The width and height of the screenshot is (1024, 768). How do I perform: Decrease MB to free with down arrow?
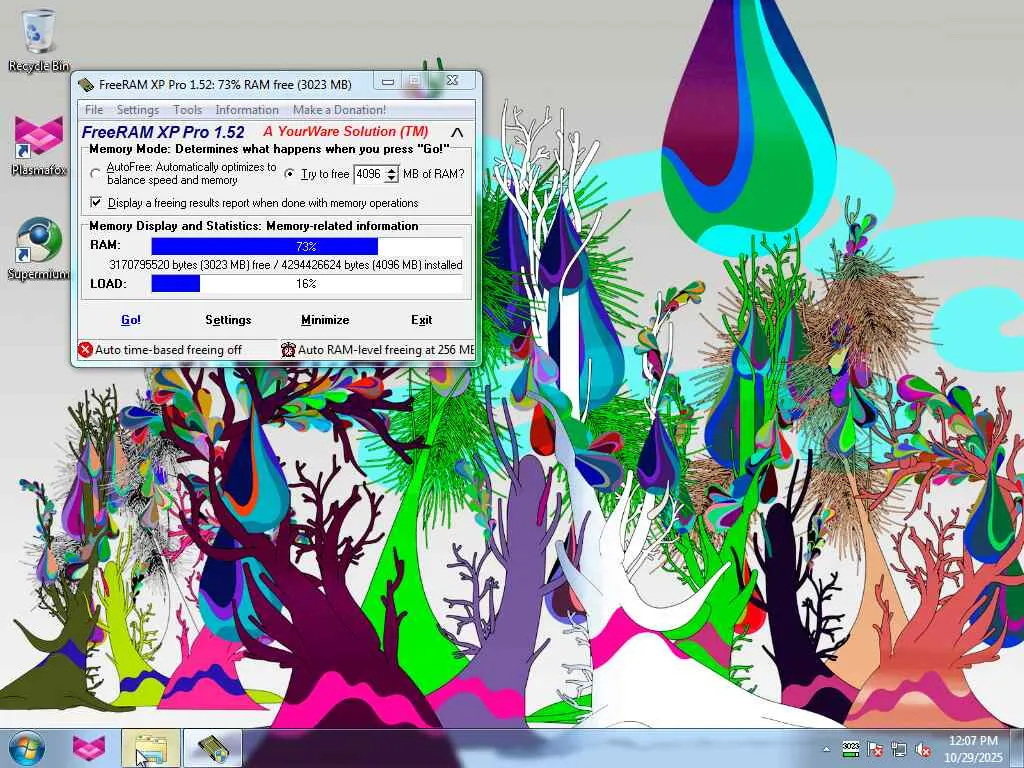click(x=391, y=178)
